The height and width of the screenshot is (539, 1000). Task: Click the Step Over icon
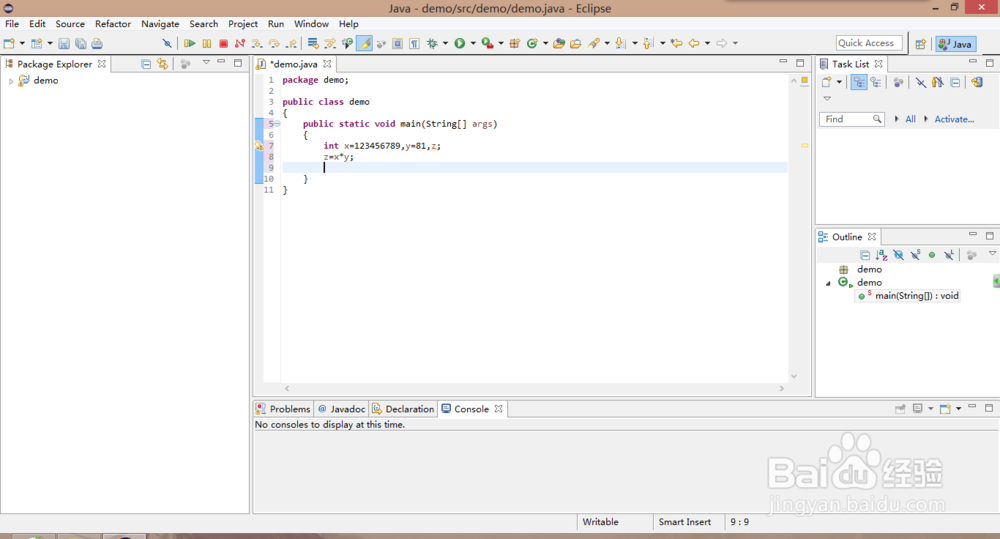pyautogui.click(x=274, y=43)
